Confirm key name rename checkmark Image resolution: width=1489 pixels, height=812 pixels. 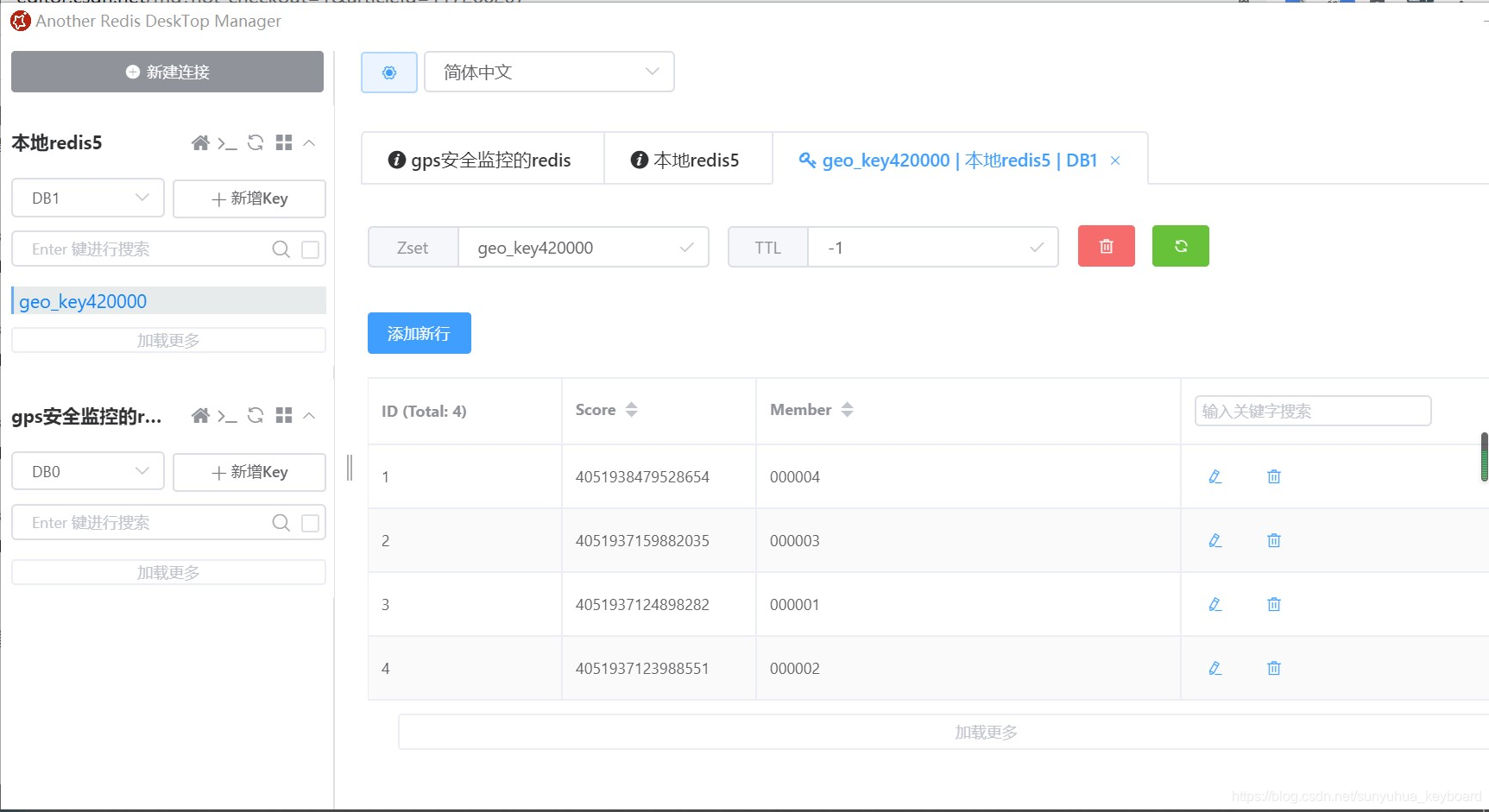pos(687,248)
